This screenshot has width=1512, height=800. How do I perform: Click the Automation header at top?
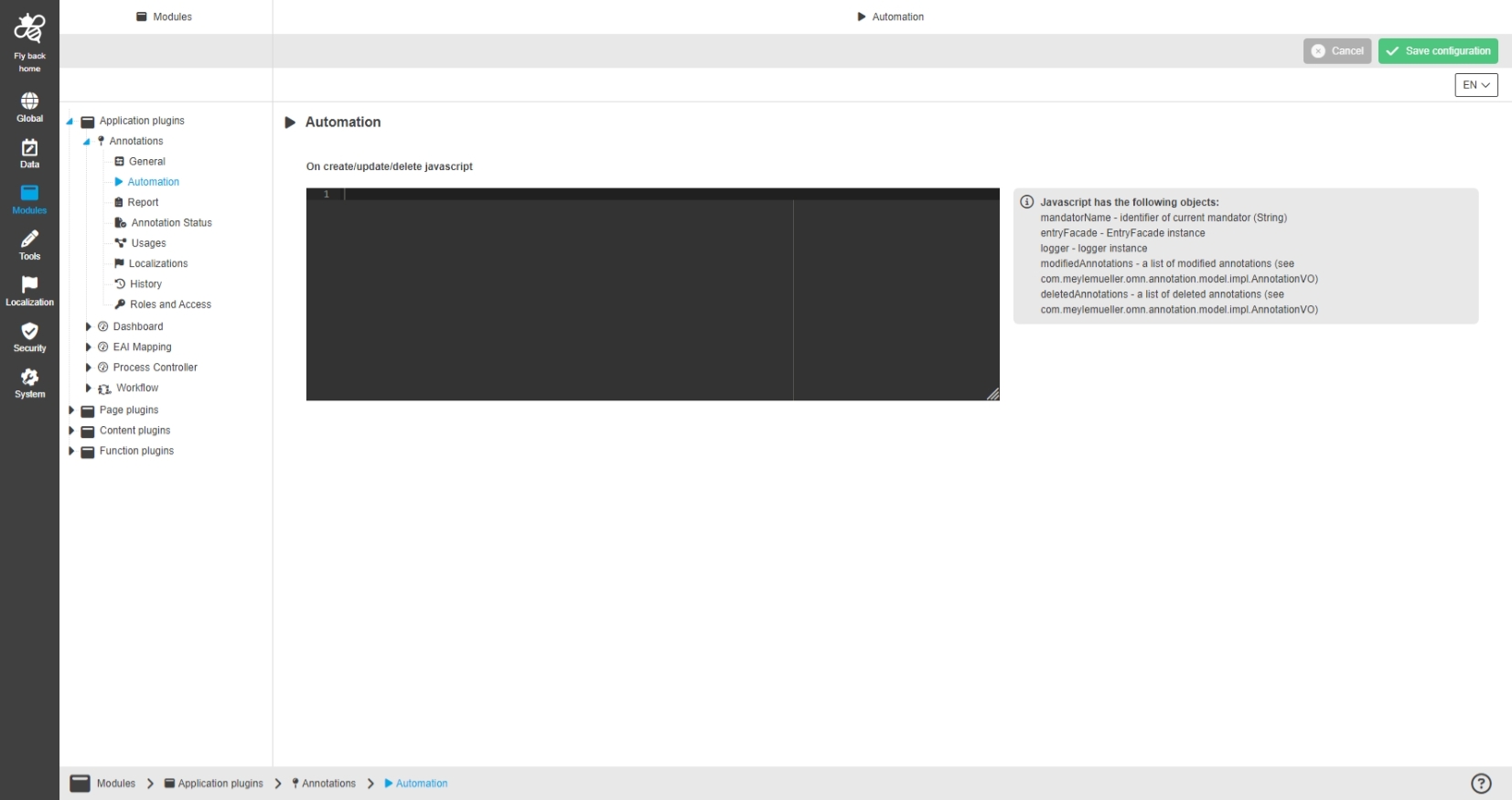pyautogui.click(x=891, y=17)
